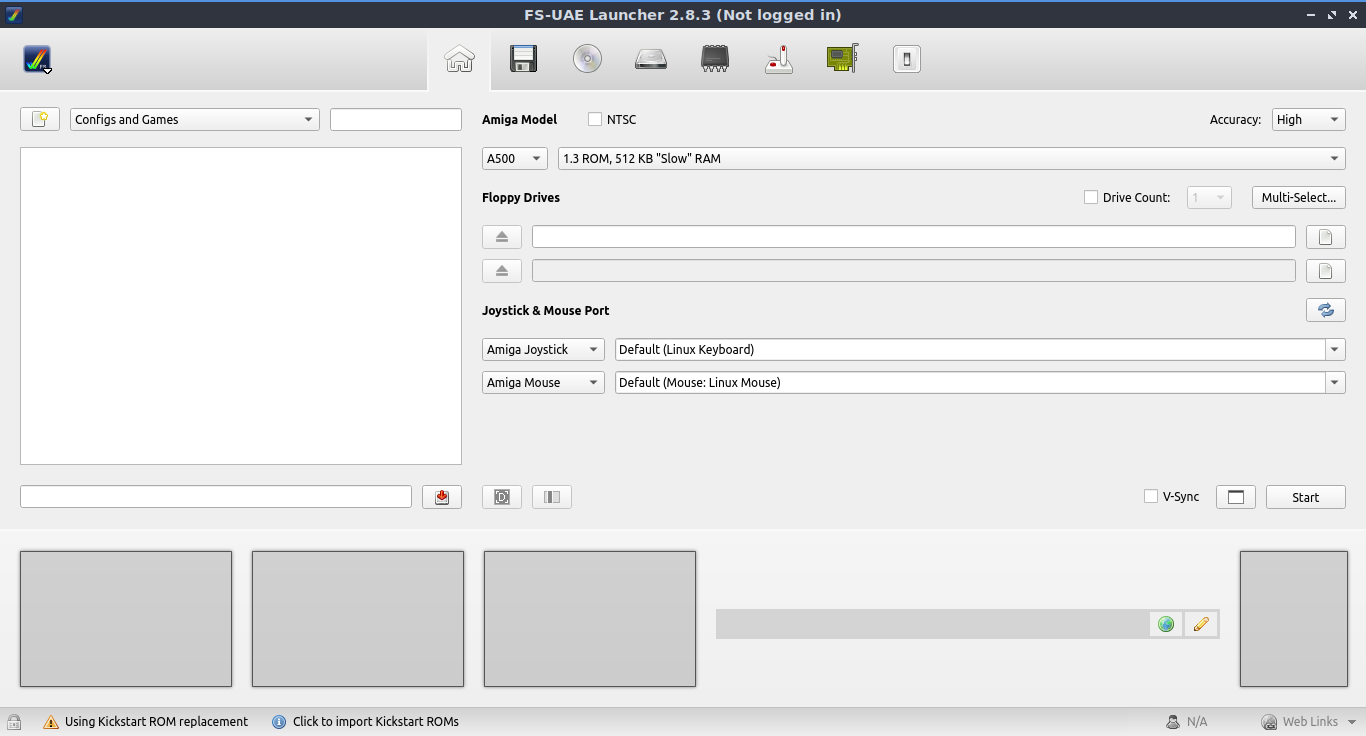
Task: Open the Floppy Drives tab
Action: coord(523,59)
